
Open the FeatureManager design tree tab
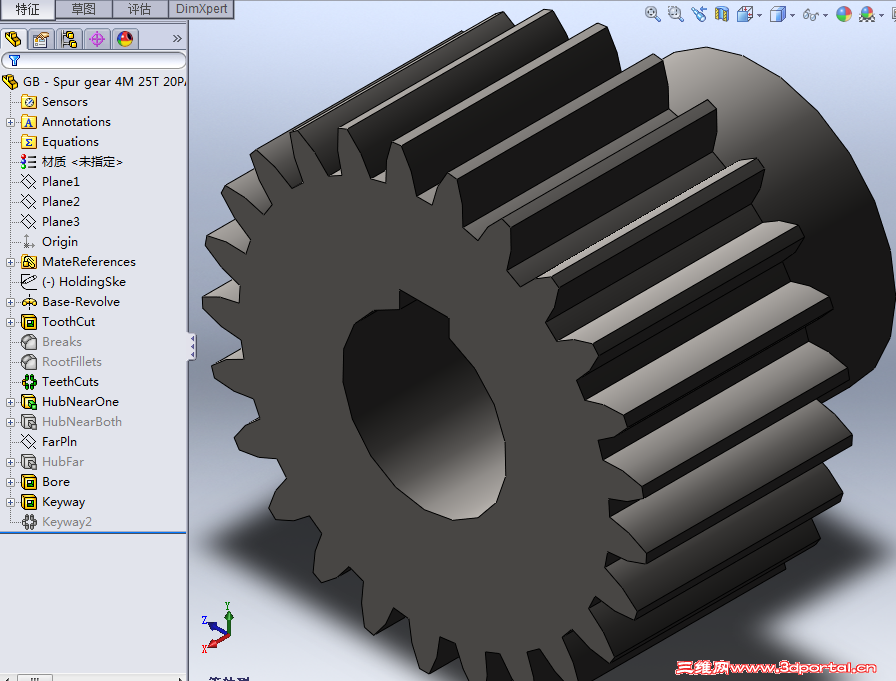tap(13, 39)
